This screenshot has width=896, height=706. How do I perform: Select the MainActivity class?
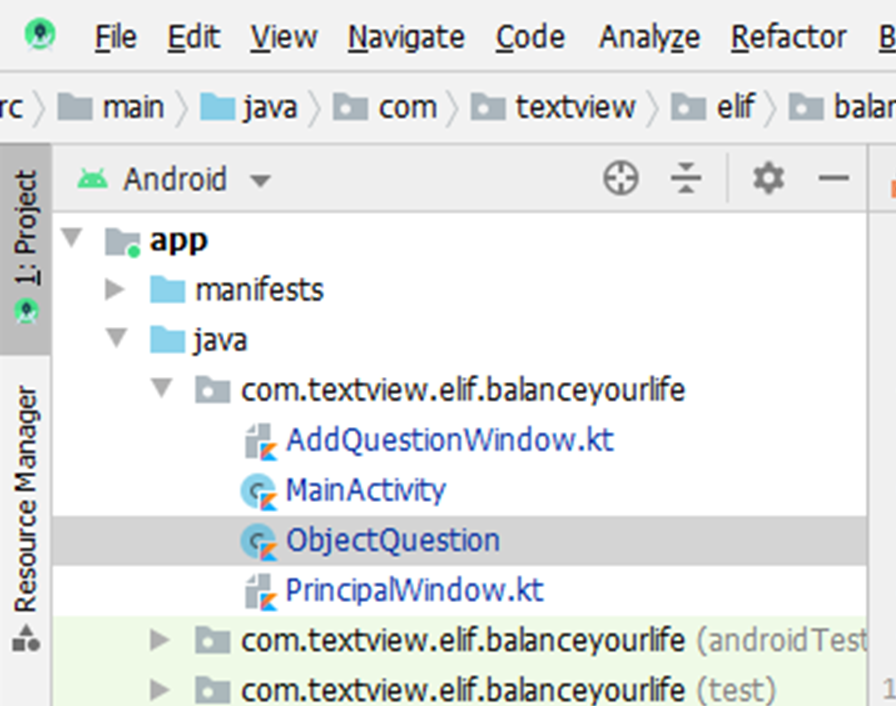pyautogui.click(x=459, y=491)
